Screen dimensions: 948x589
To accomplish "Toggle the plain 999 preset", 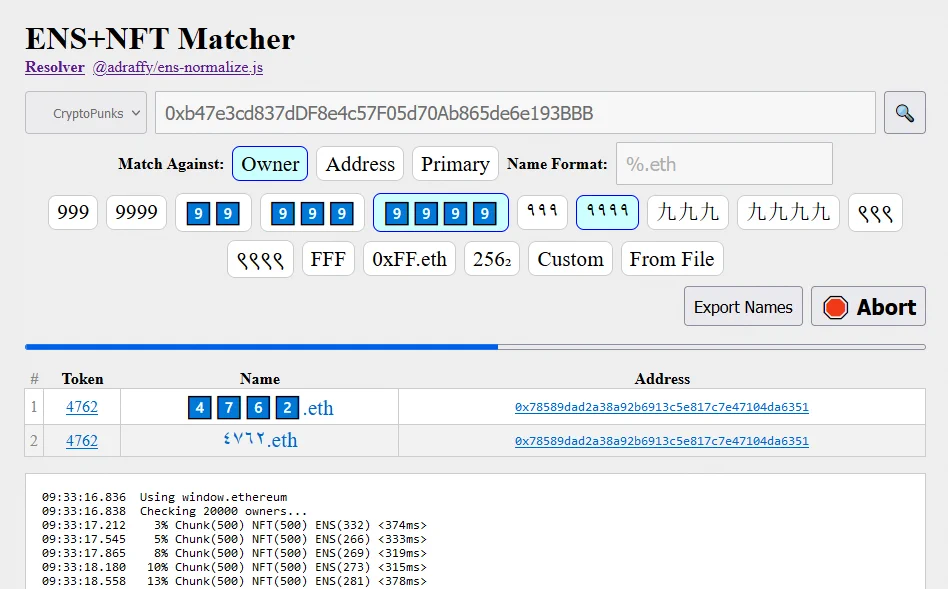I will point(73,212).
